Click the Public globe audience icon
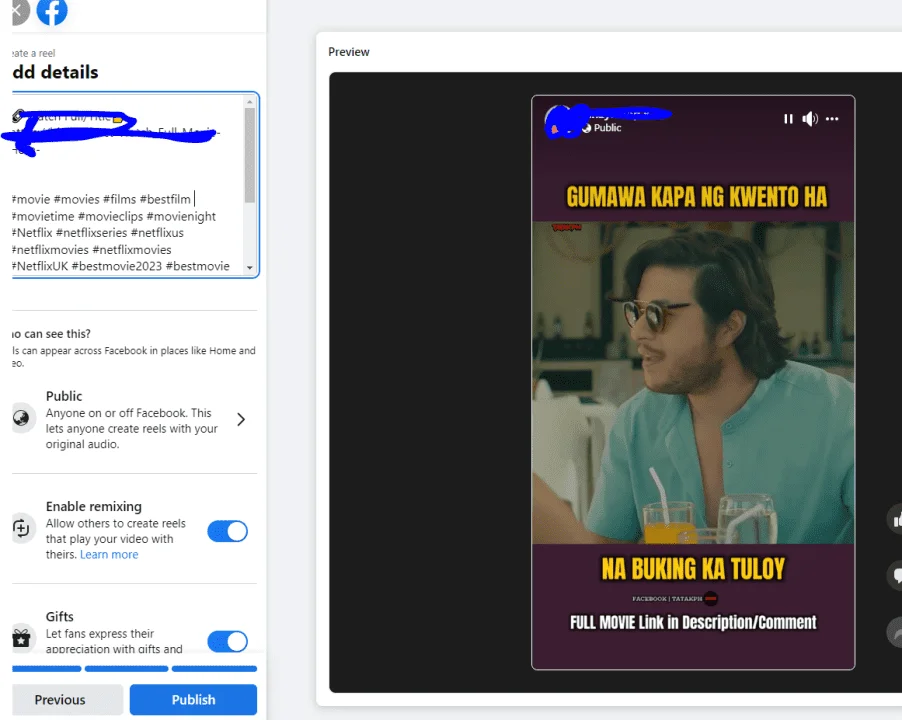This screenshot has height=720, width=902. point(22,418)
